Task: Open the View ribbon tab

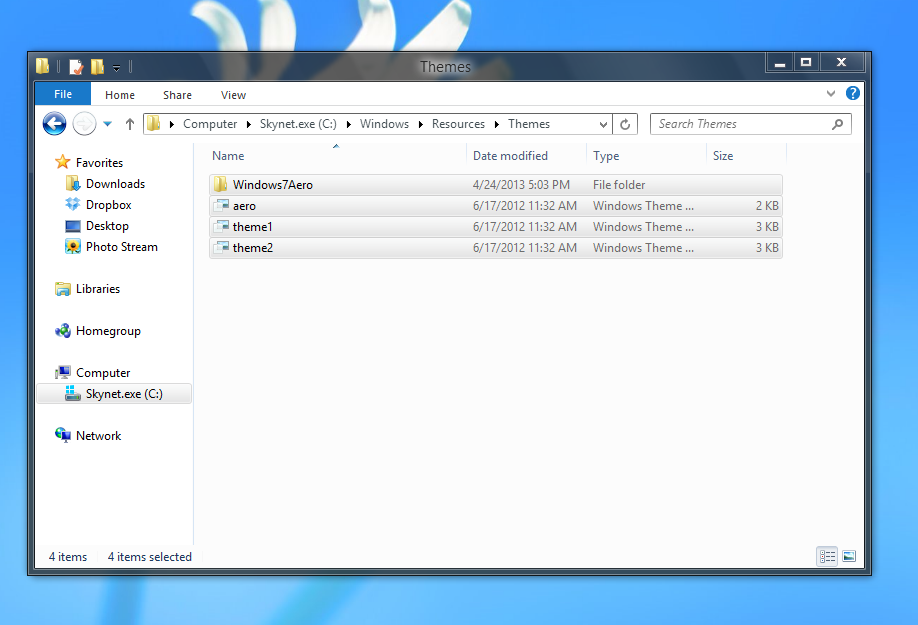Action: (x=233, y=95)
